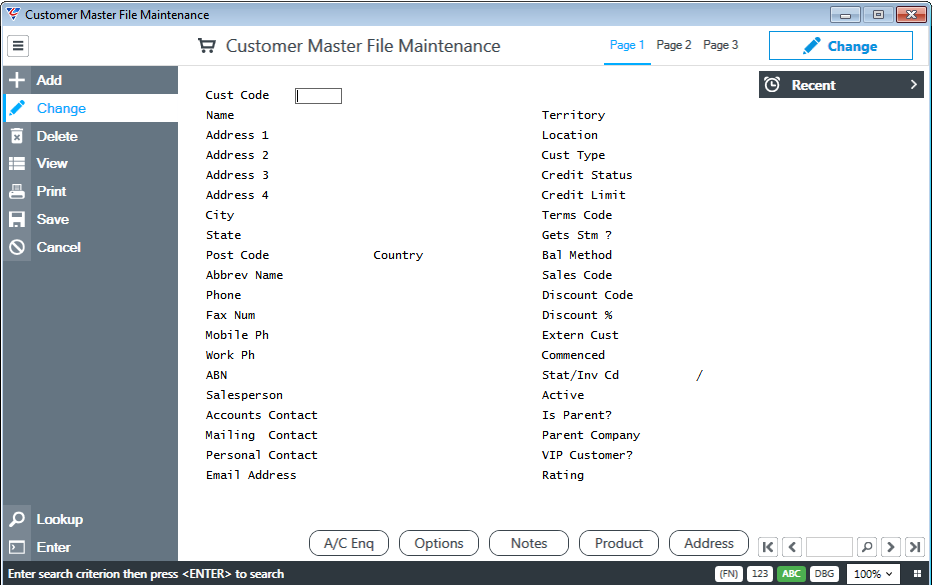The height and width of the screenshot is (585, 933).
Task: Switch to the Page 2 tab
Action: pos(674,45)
